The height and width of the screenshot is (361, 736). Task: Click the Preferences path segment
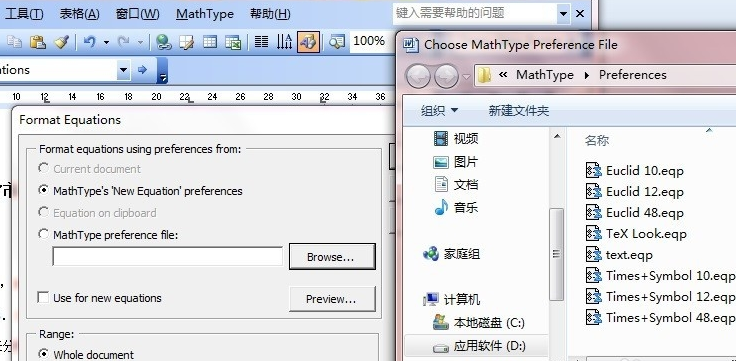coord(632,75)
